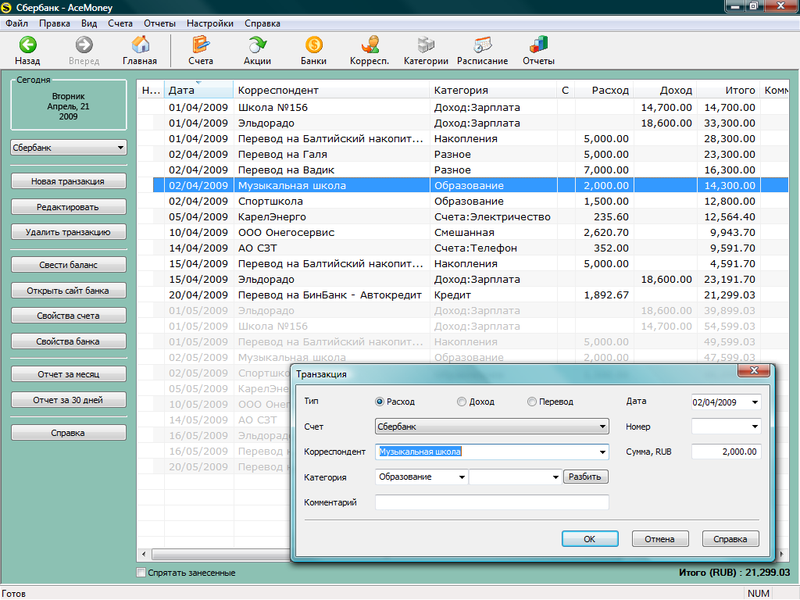Select the Доход radio button

(x=462, y=402)
